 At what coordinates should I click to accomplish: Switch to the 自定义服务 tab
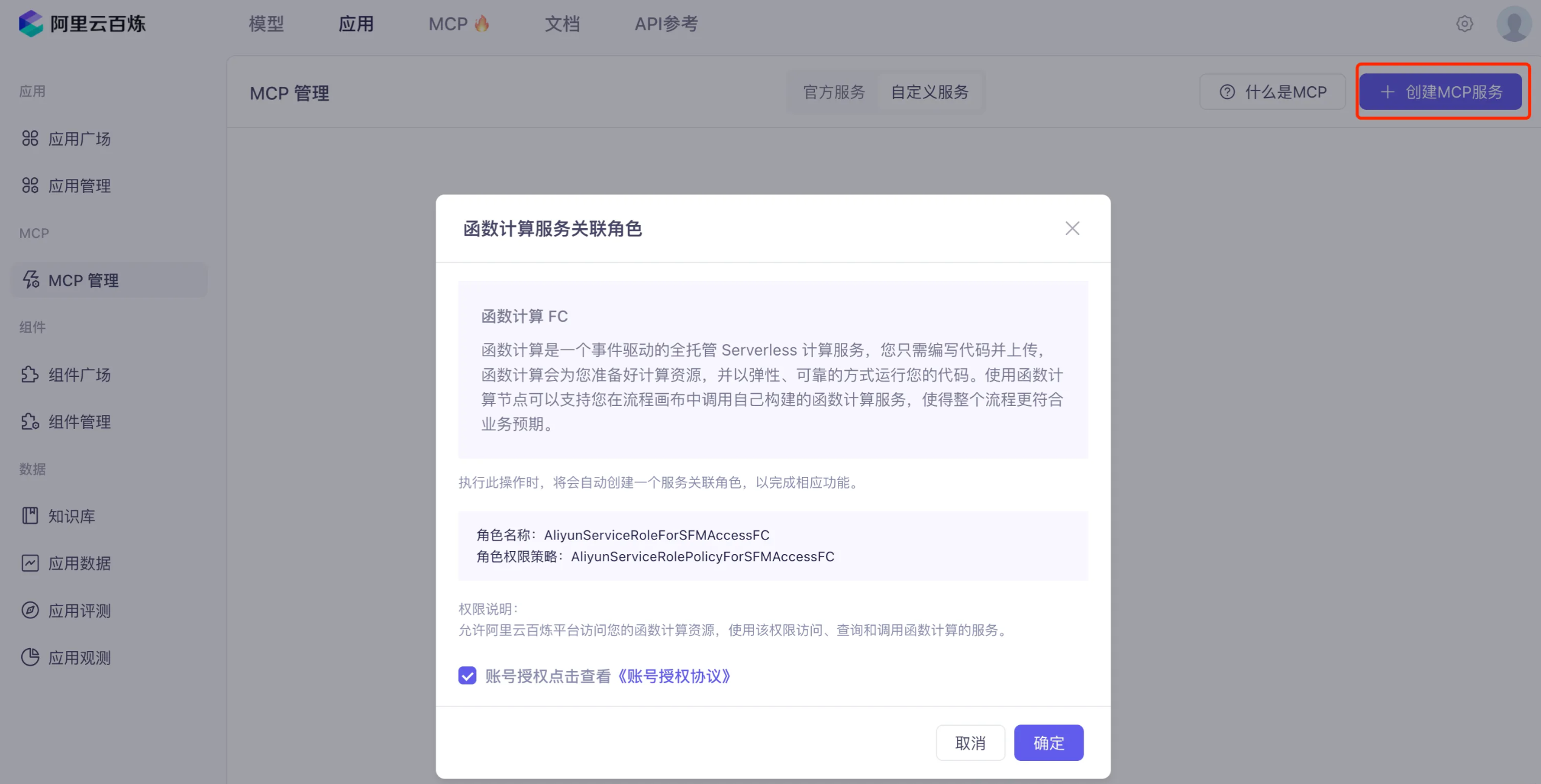pyautogui.click(x=929, y=92)
